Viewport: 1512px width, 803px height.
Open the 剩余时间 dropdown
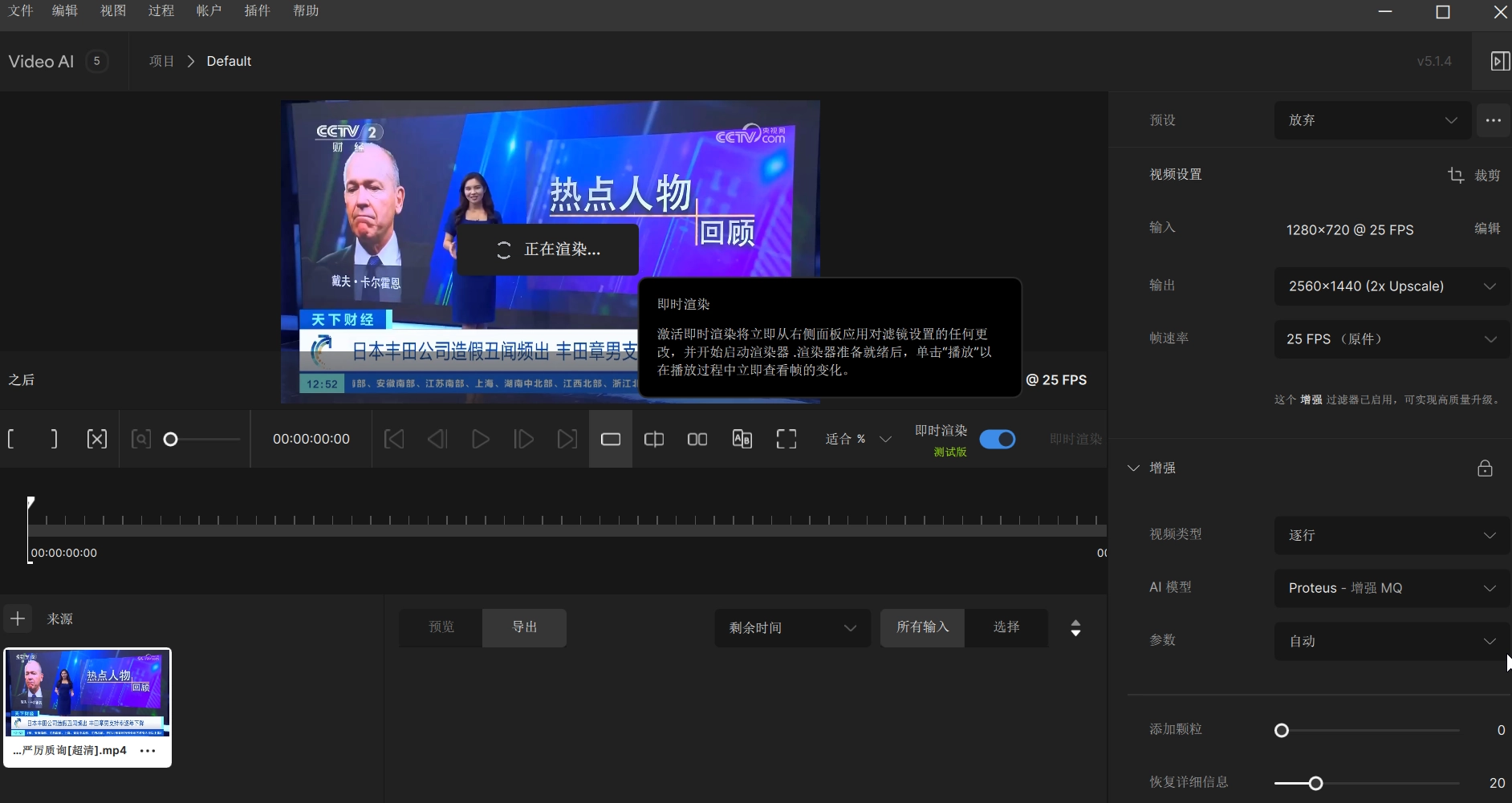coord(792,628)
